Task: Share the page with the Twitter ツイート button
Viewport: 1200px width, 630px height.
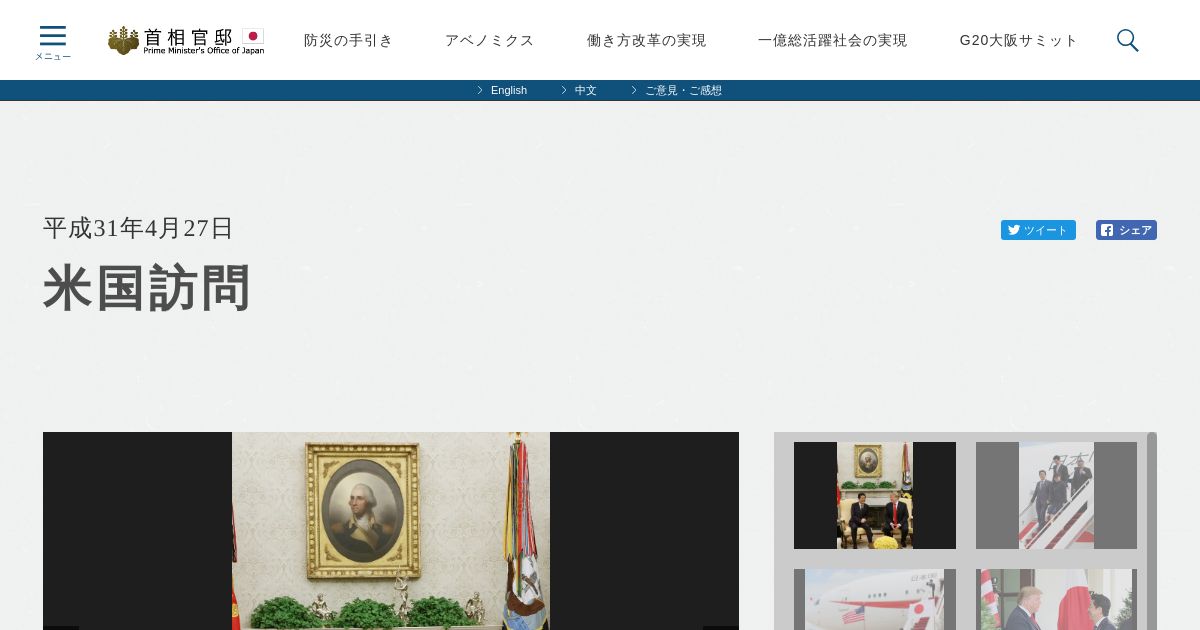Action: [x=1038, y=230]
